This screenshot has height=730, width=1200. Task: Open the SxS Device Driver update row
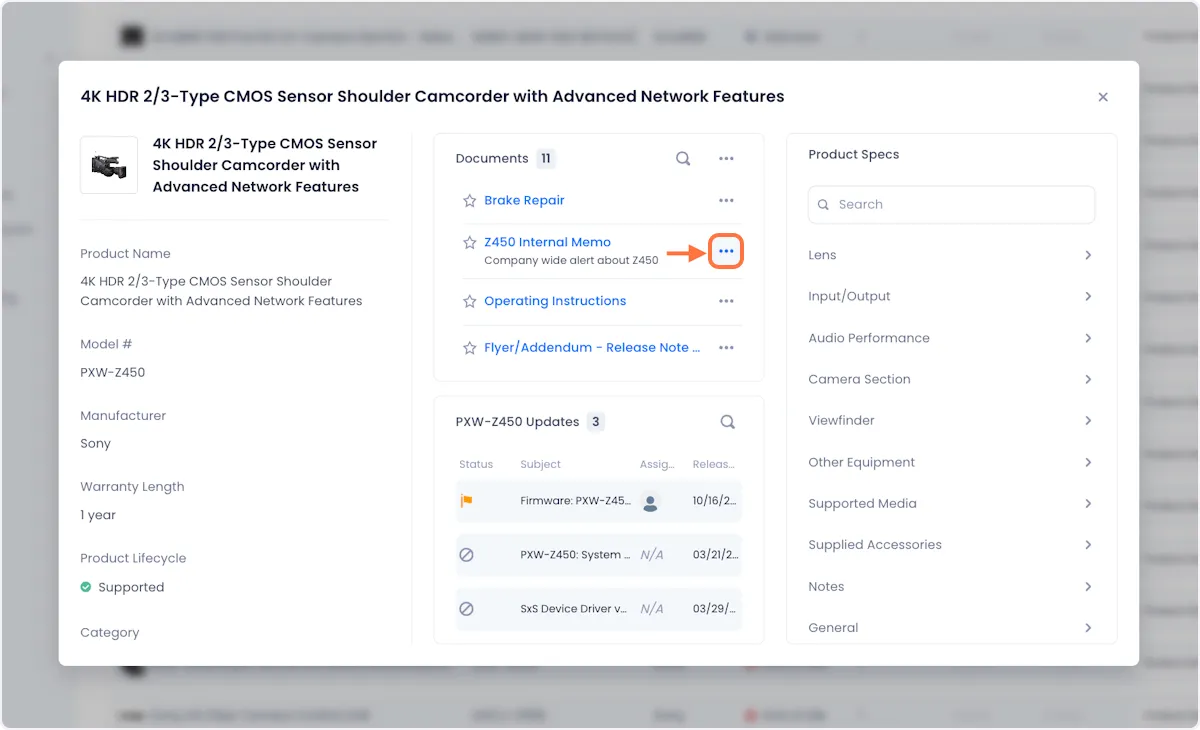point(599,608)
